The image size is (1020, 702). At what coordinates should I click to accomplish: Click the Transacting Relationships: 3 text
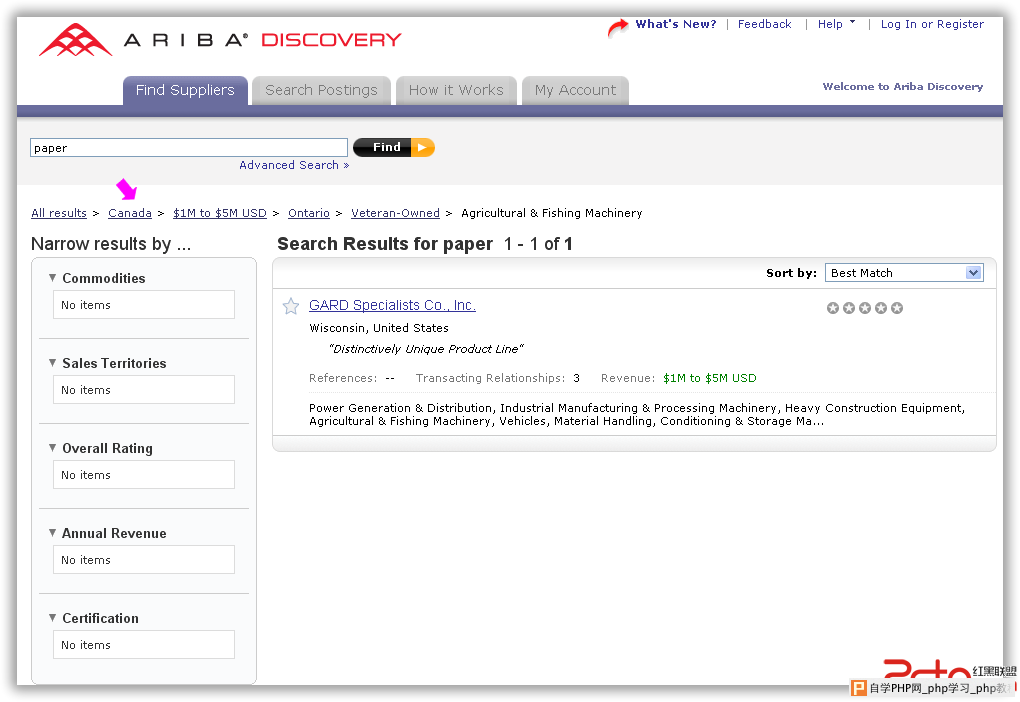tap(498, 378)
